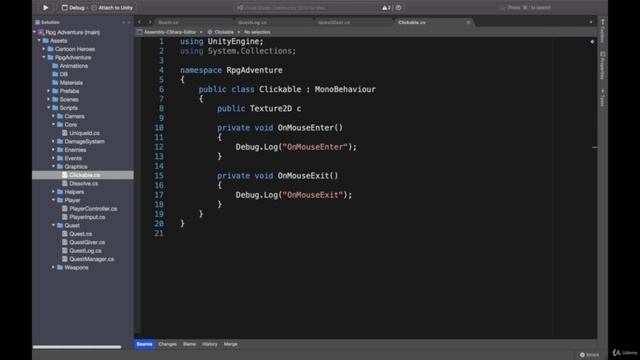640x360 pixels.
Task: Click the blue marker at editor top right
Action: point(592,41)
